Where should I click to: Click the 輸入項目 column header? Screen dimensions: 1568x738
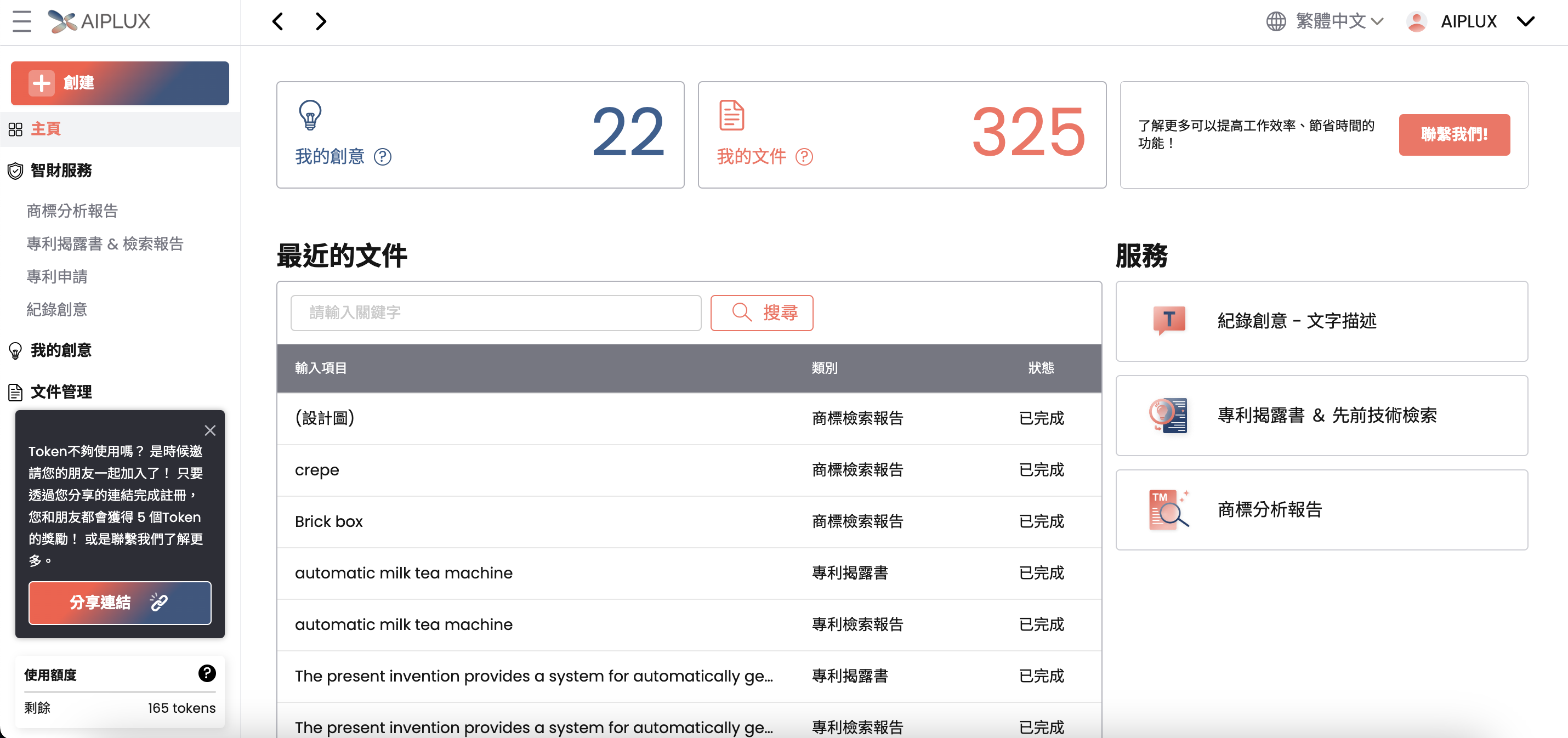pos(321,368)
